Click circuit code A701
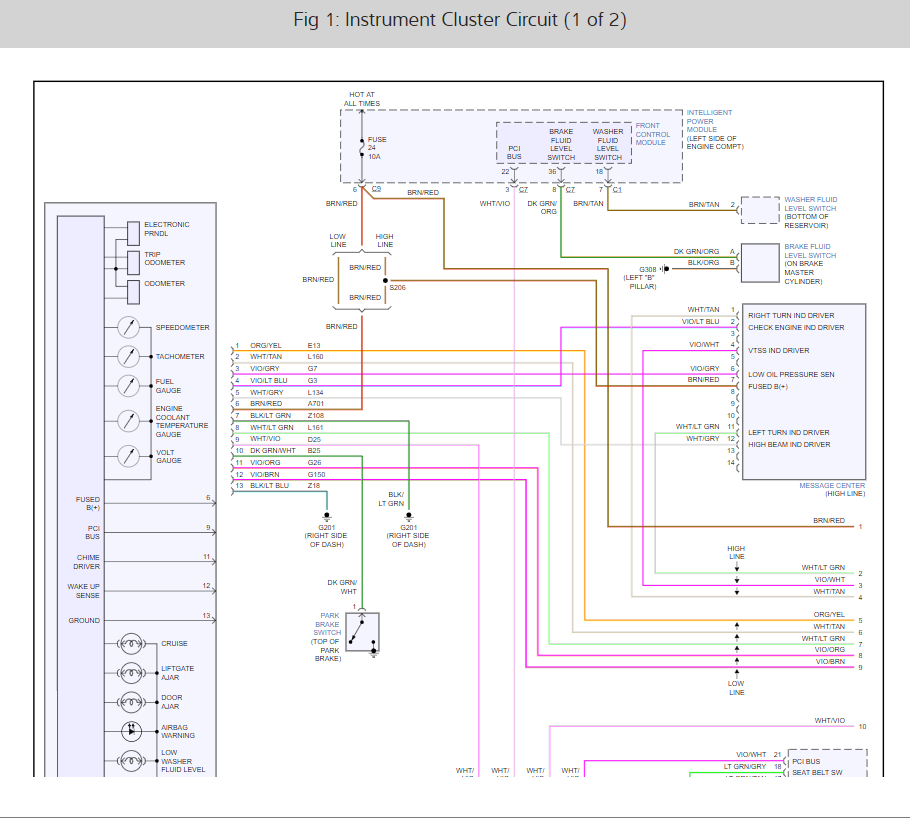Screen dimensions: 910x818 (x=316, y=403)
